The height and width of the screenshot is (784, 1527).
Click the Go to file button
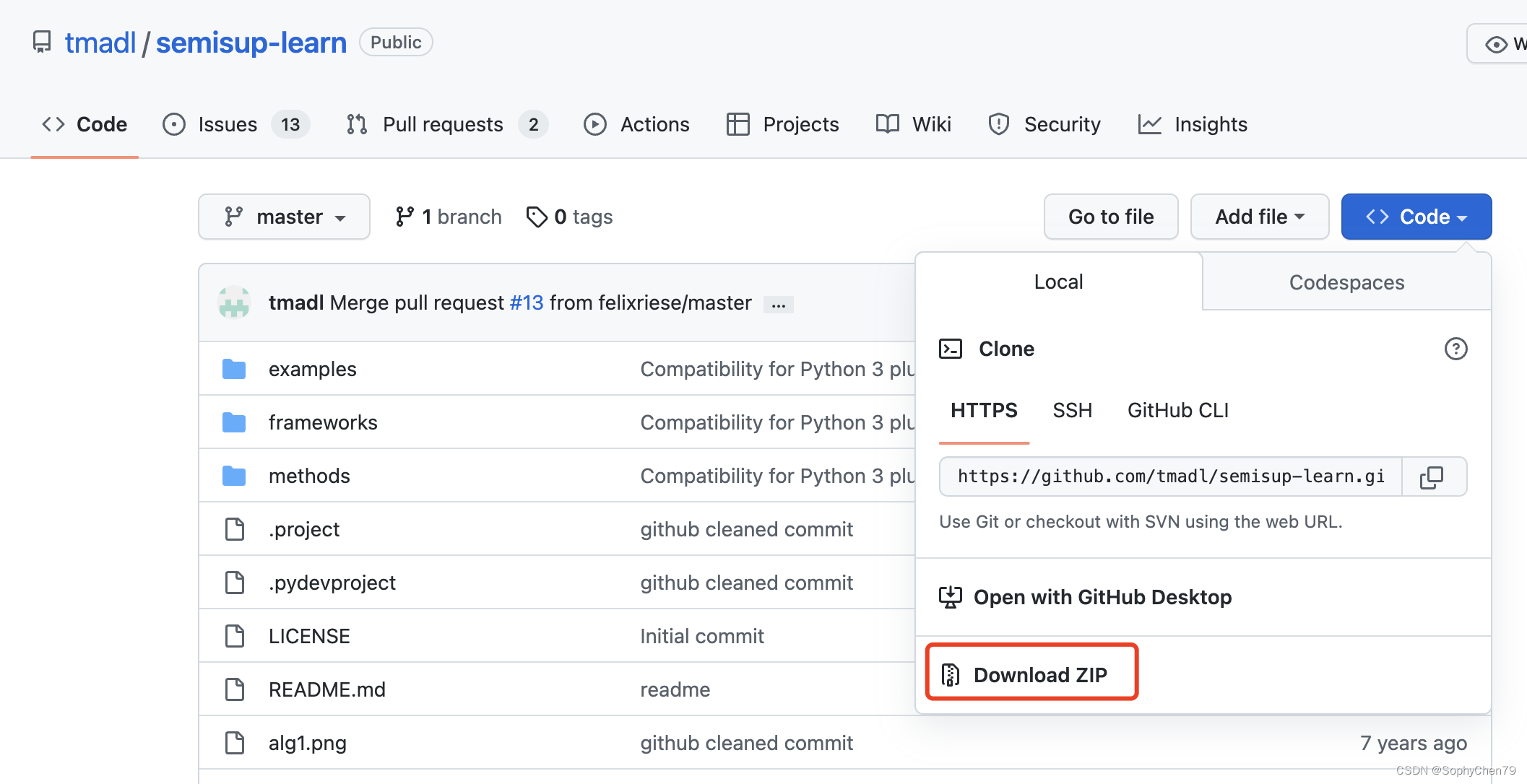coord(1111,217)
